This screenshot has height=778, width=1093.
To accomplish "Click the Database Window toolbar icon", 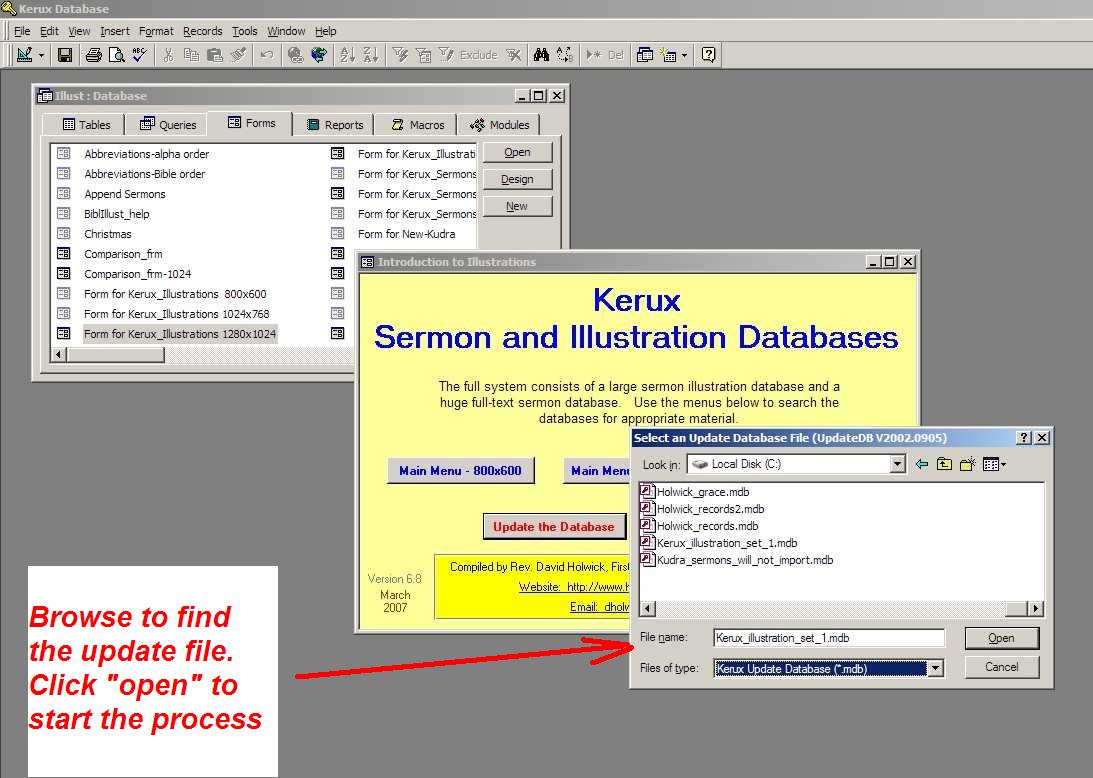I will pos(645,55).
